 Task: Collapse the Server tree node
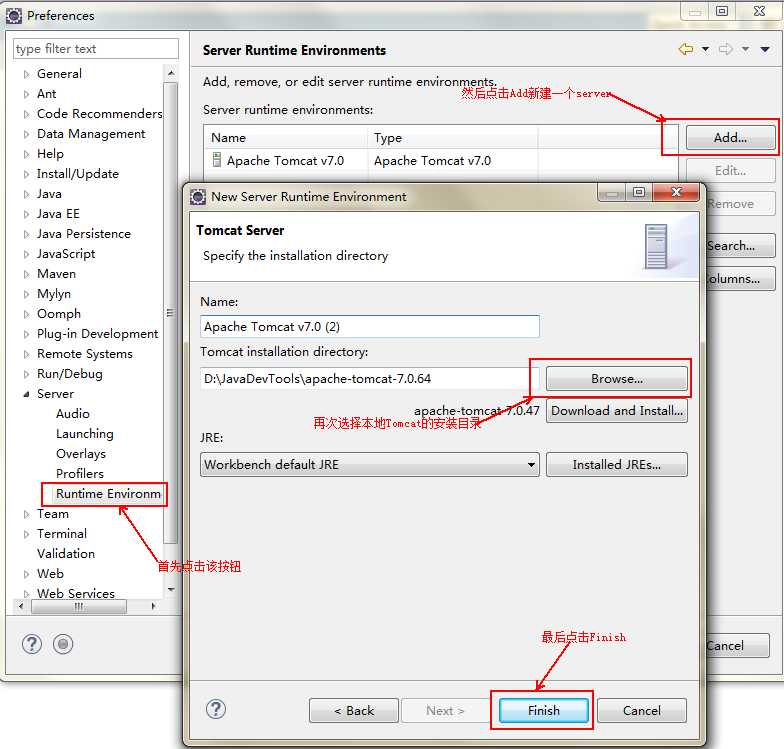(26, 394)
